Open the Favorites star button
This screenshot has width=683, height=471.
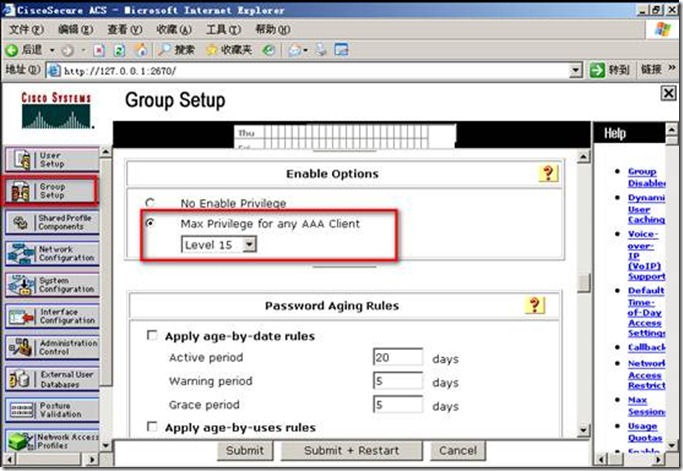[x=229, y=50]
